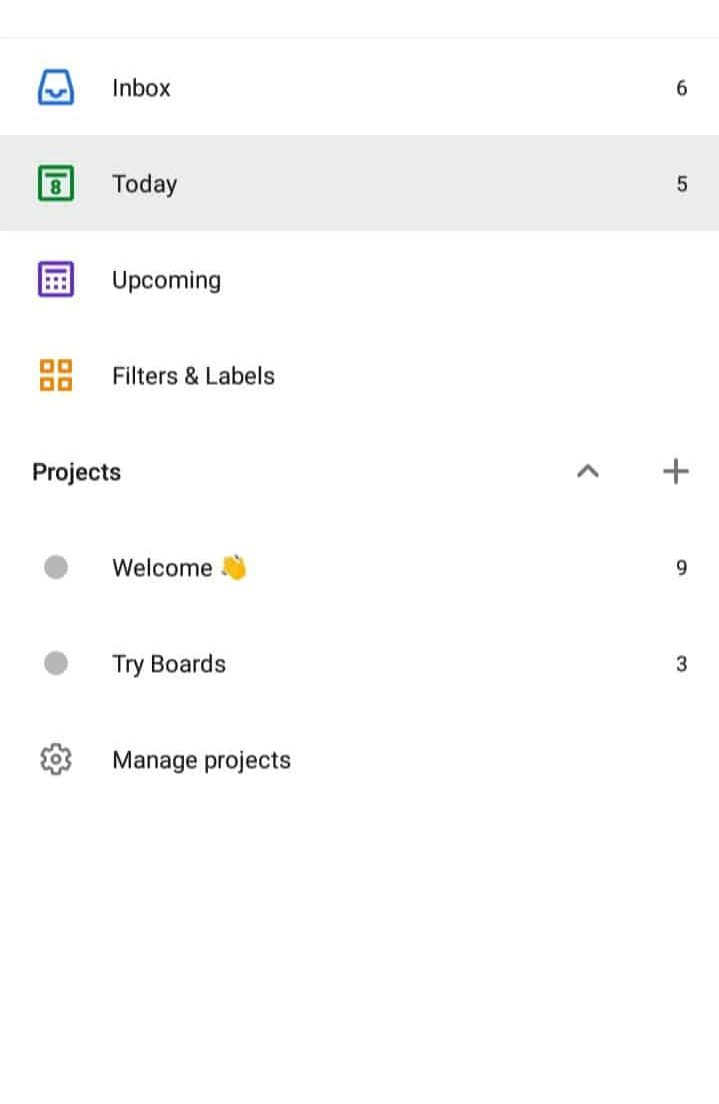Go to the Today view
The width and height of the screenshot is (719, 1104).
click(359, 183)
